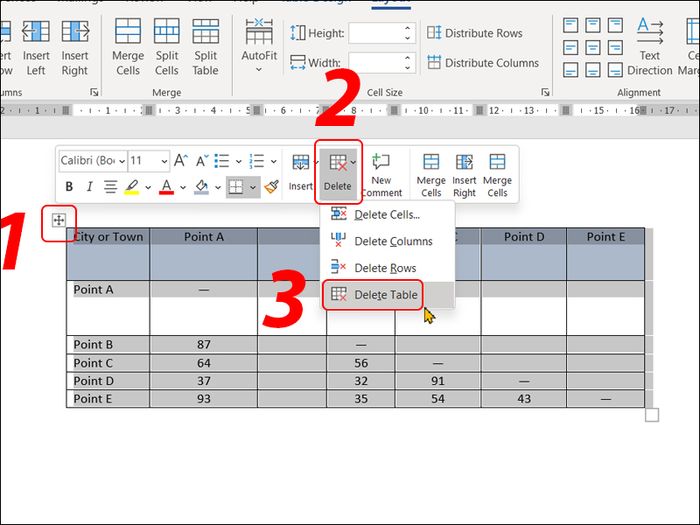Click the first Merge Cells in mini toolbar
This screenshot has height=525, width=700.
coord(431,175)
